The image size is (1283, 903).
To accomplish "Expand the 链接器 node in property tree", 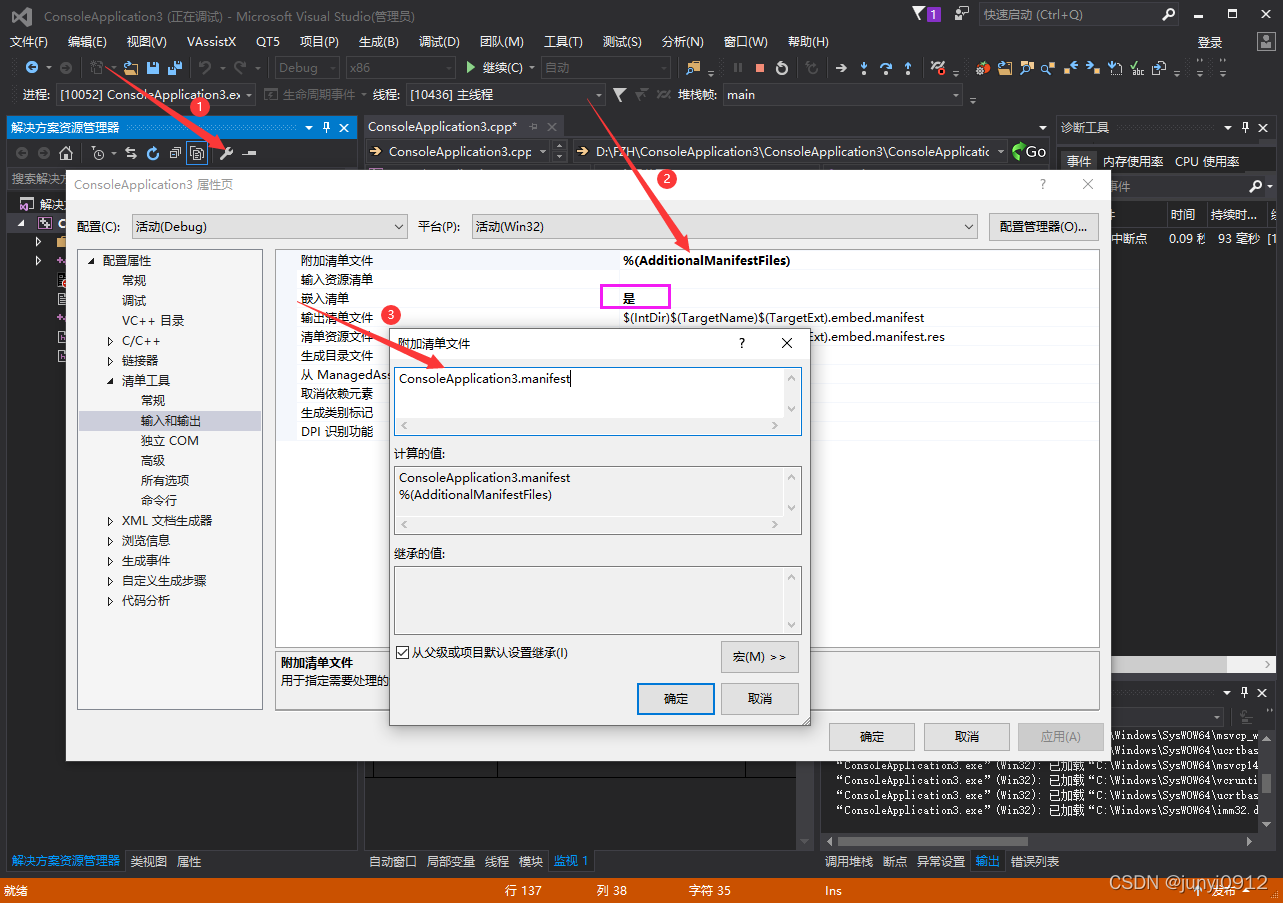I will [111, 361].
